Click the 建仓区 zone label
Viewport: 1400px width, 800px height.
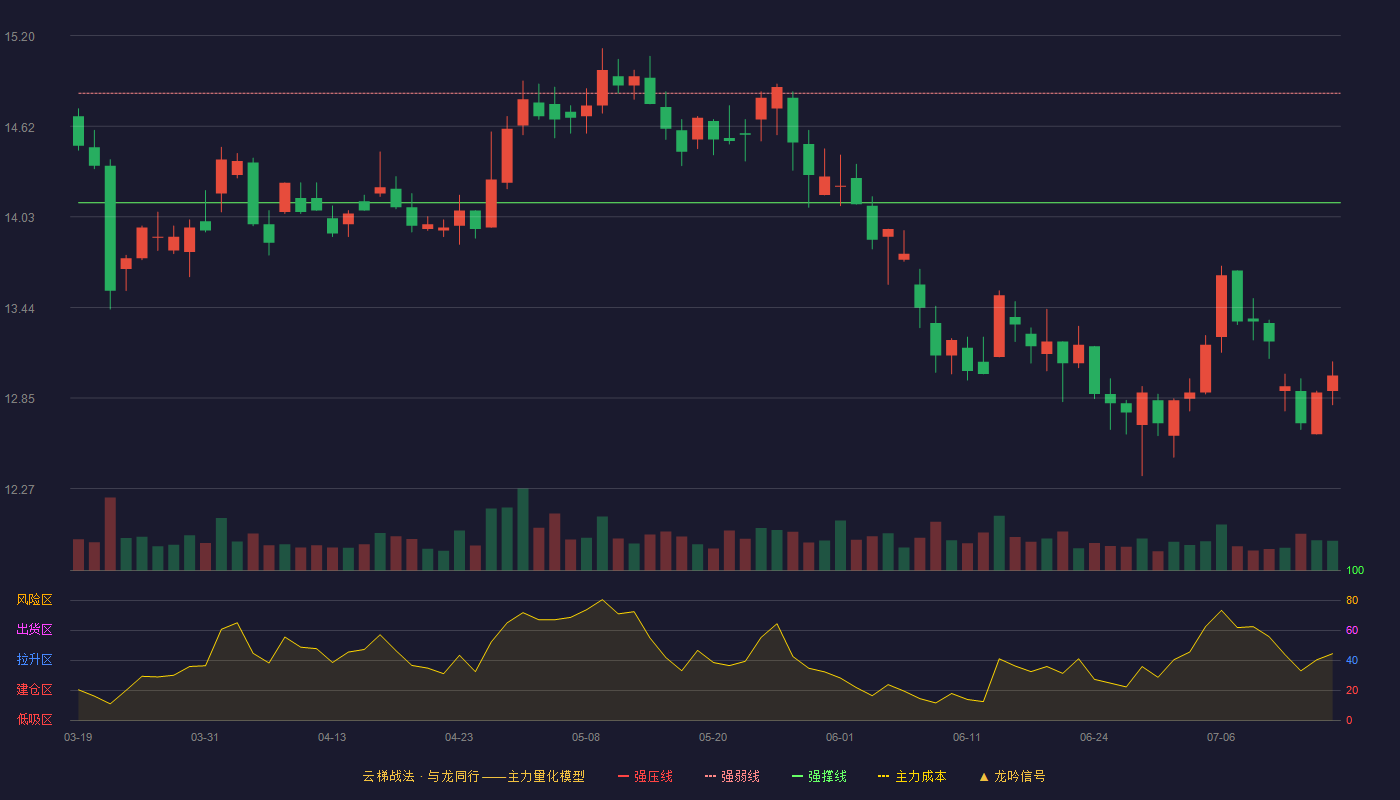tap(34, 690)
